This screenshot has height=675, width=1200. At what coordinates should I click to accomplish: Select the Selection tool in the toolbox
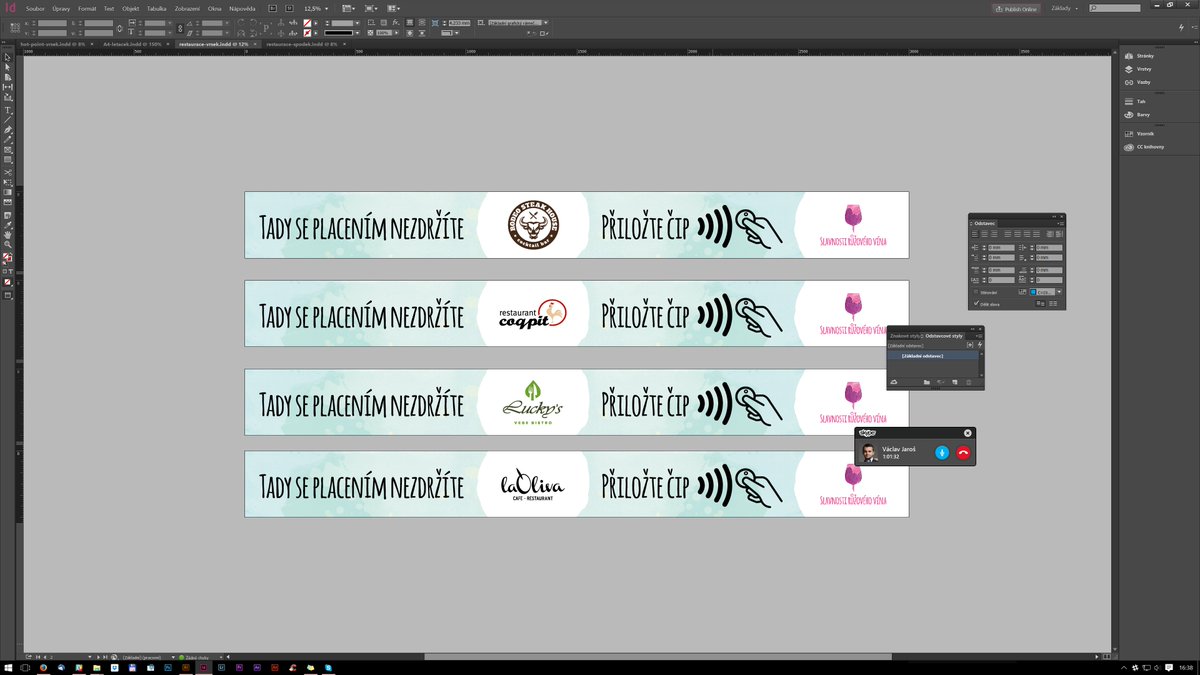pyautogui.click(x=7, y=57)
